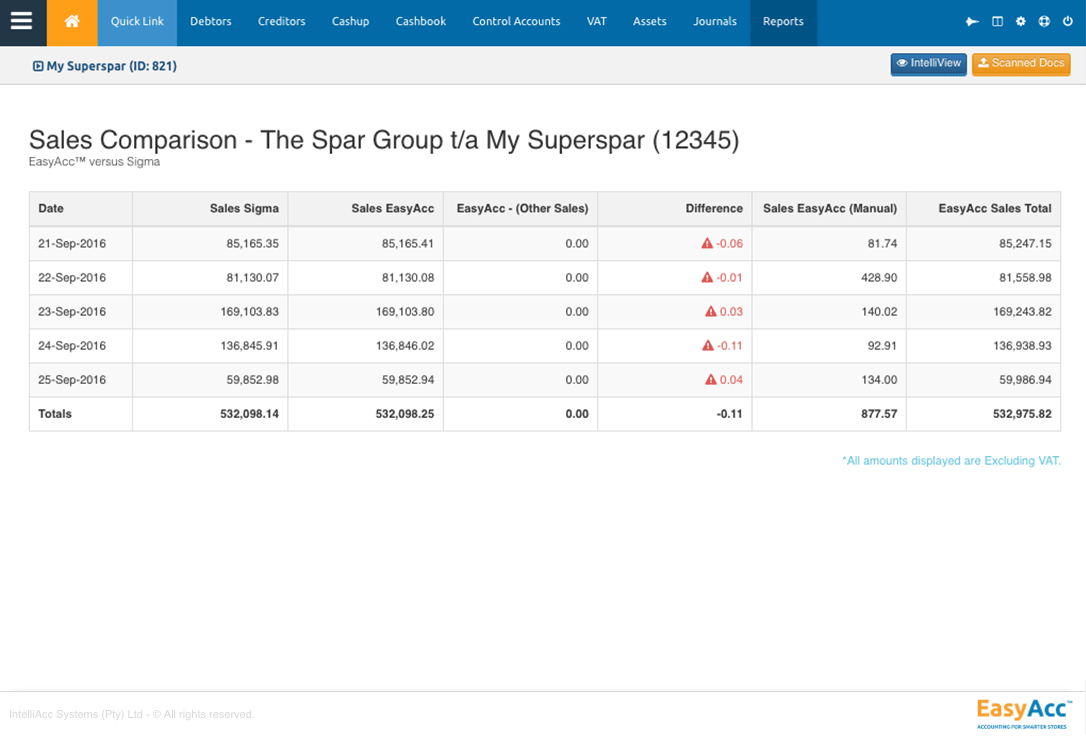1086x737 pixels.
Task: Click the manual sales value 428.90
Action: coord(879,277)
